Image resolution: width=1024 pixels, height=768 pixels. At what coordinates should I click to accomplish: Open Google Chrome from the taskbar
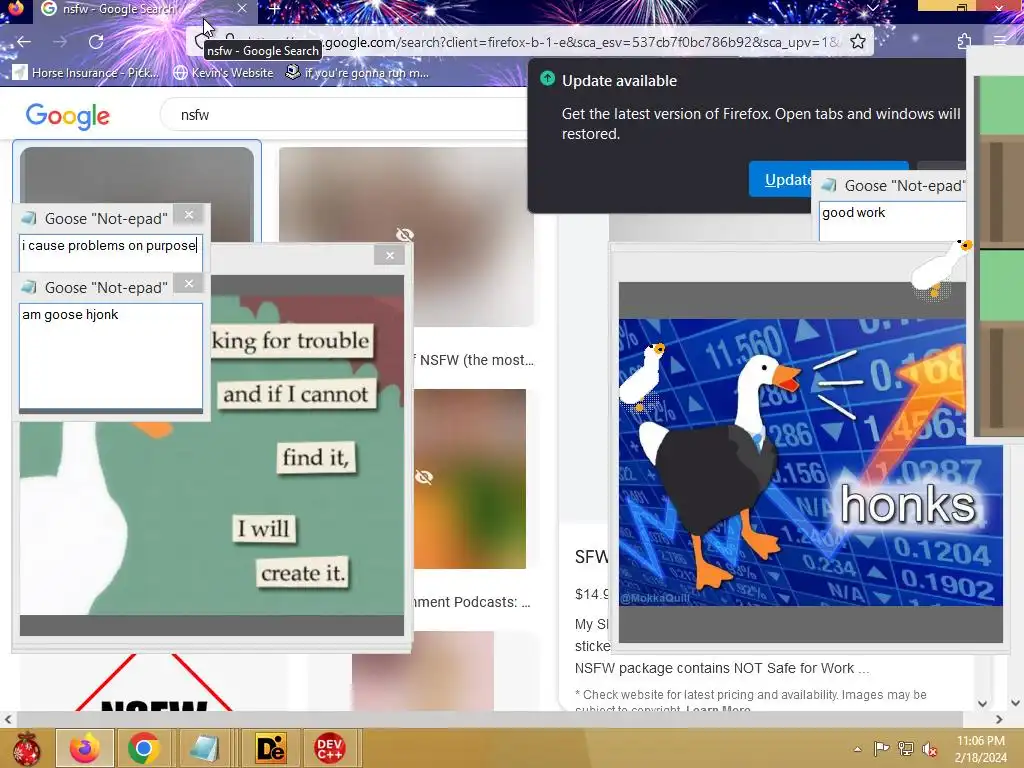pos(144,748)
